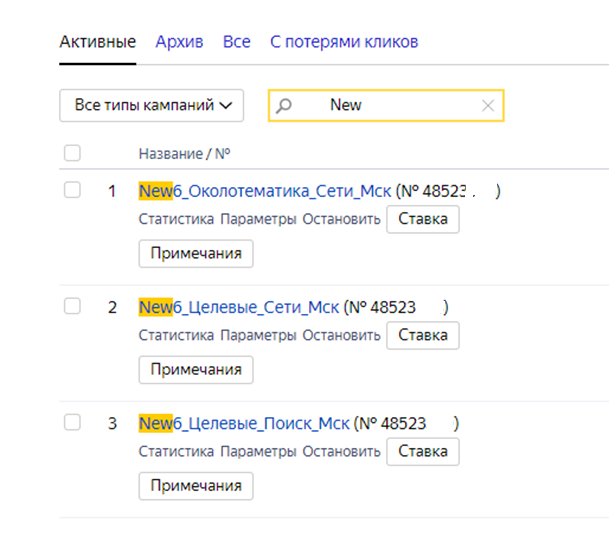
Task: Open the 'С потерями кликов' tab
Action: 344,42
